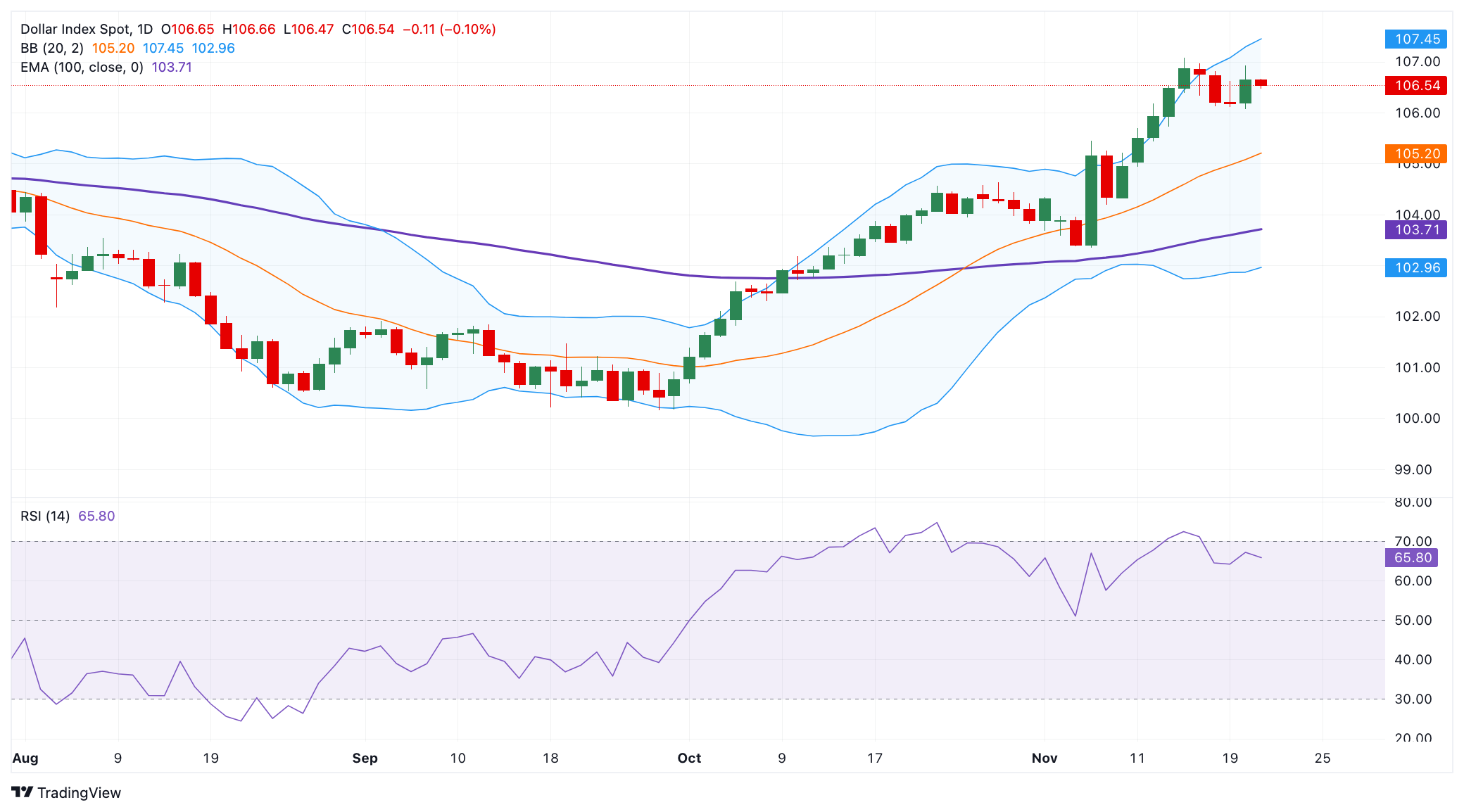This screenshot has width=1464, height=812.
Task: Click the Oct label on time axis
Action: [689, 758]
